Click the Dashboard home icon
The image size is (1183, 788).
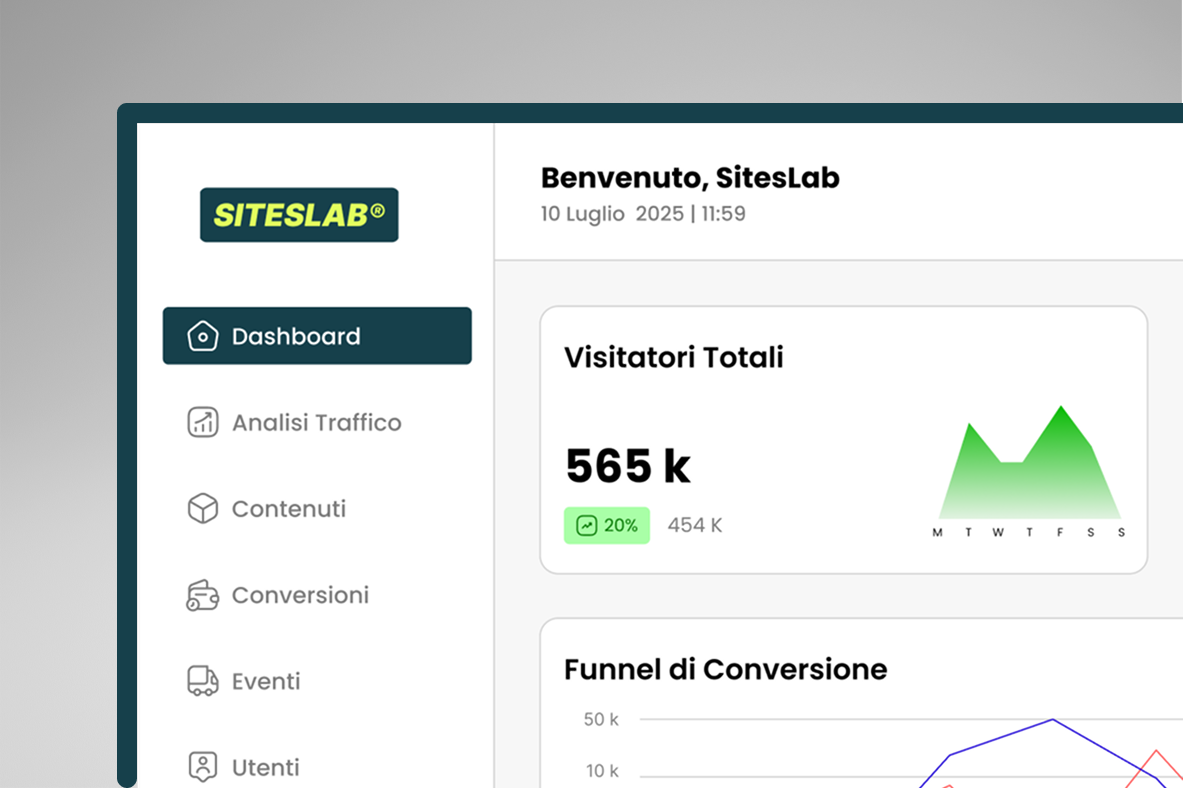click(203, 336)
